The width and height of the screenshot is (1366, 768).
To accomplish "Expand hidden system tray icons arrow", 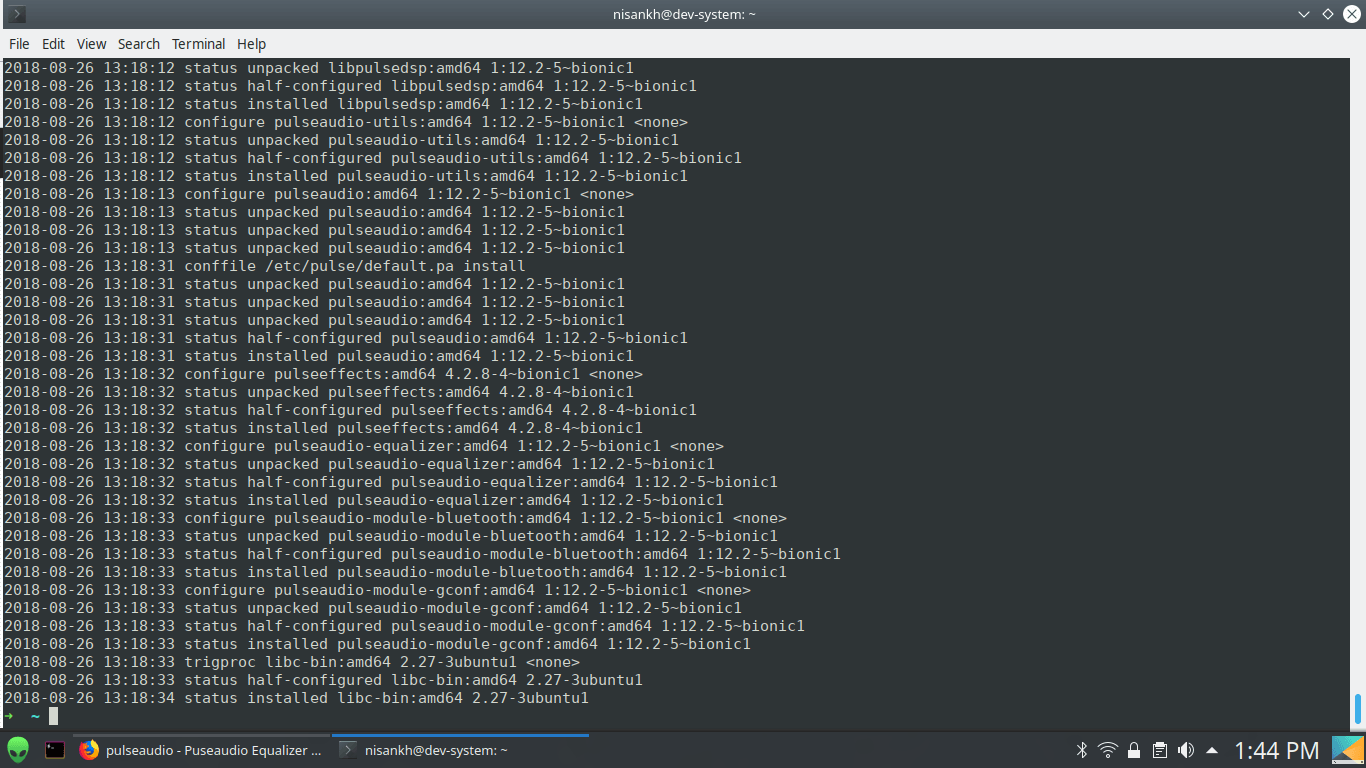I will tap(1212, 750).
